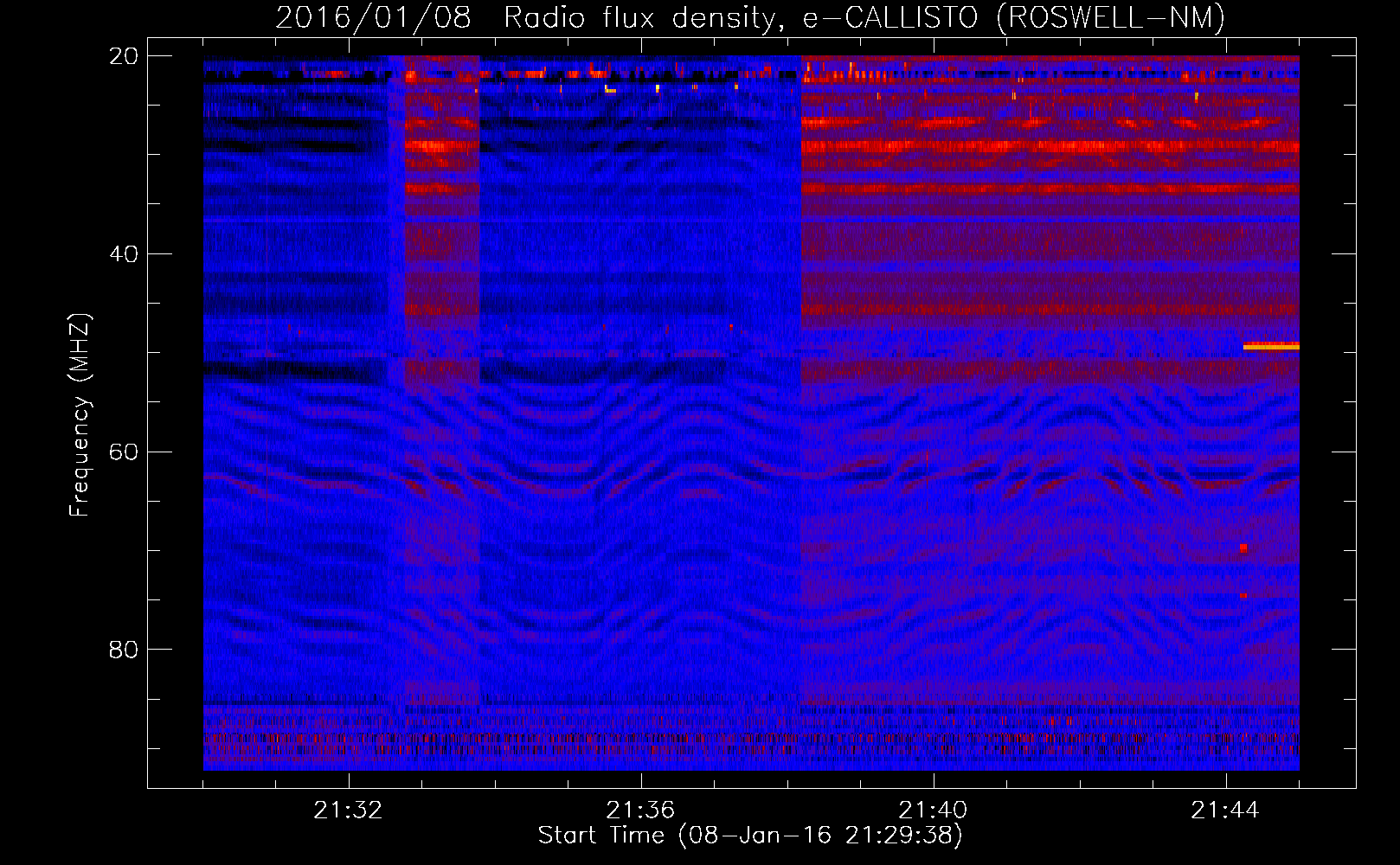Click the '21:32' time tick label
1400x865 pixels.
coord(348,811)
